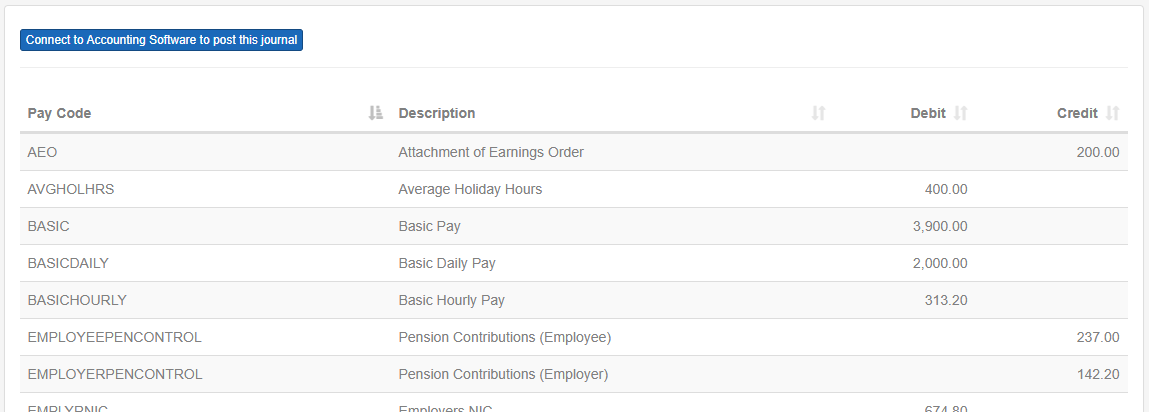Click the Basic Pay description cell

429,226
